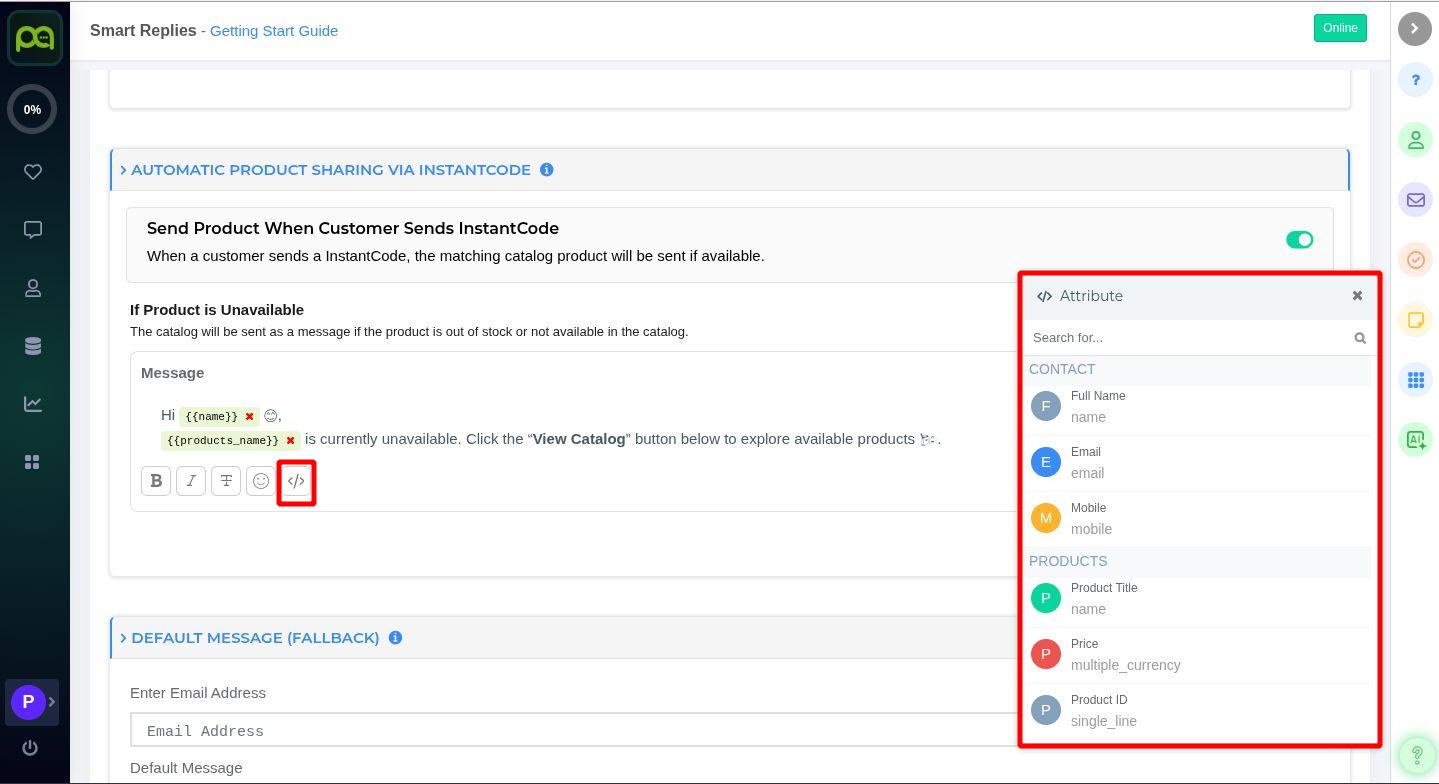Remove the {{name}} attribute tag
The width and height of the screenshot is (1439, 784).
tap(249, 416)
